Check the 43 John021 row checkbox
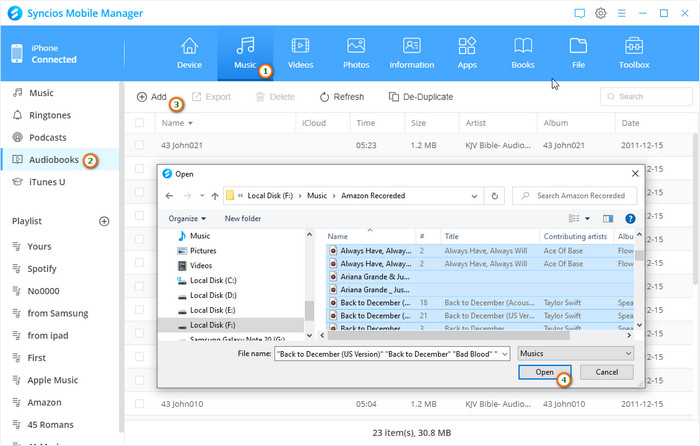This screenshot has height=446, width=700. [139, 145]
